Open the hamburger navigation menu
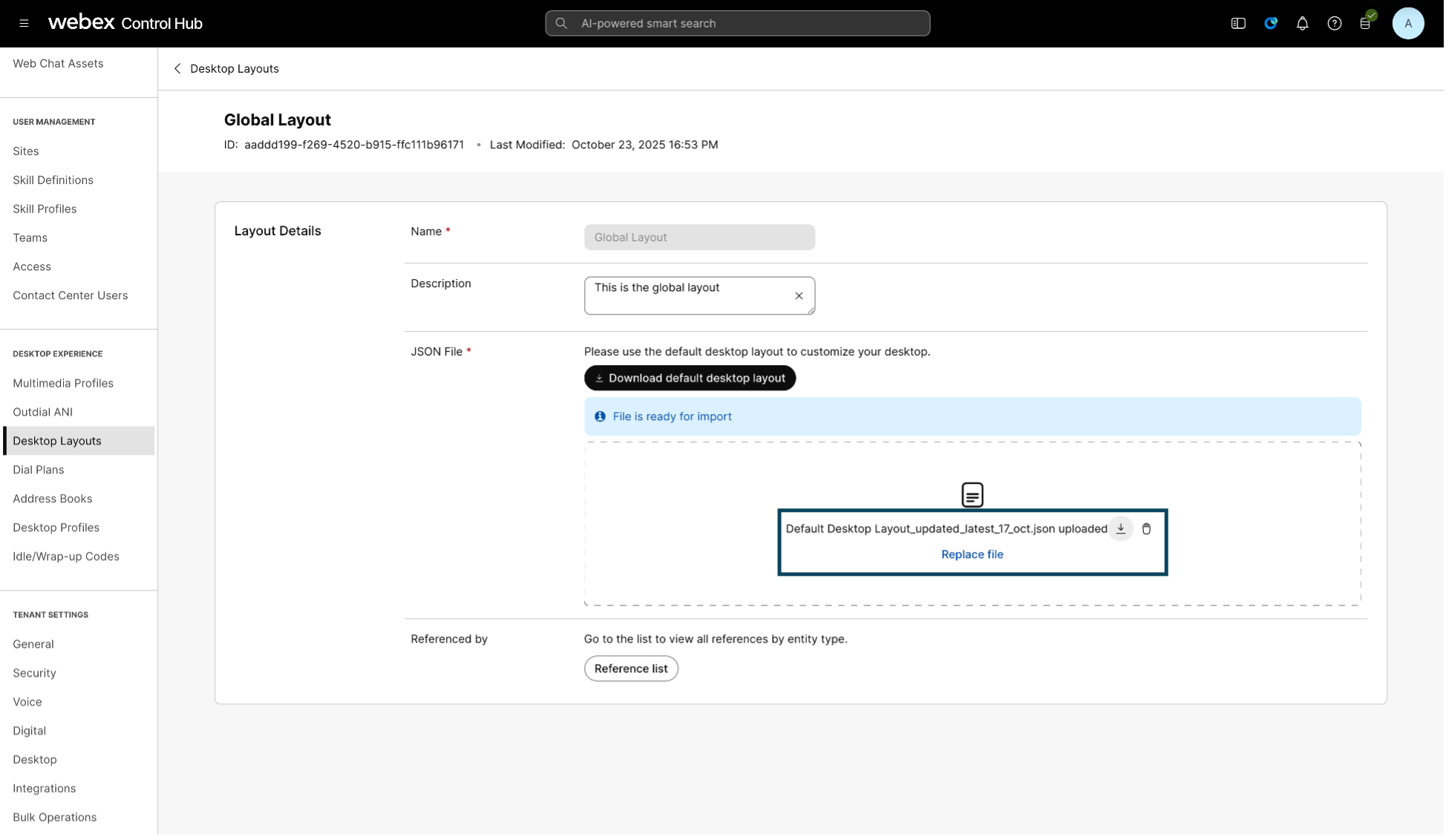Image resolution: width=1449 pixels, height=840 pixels. pos(24,24)
